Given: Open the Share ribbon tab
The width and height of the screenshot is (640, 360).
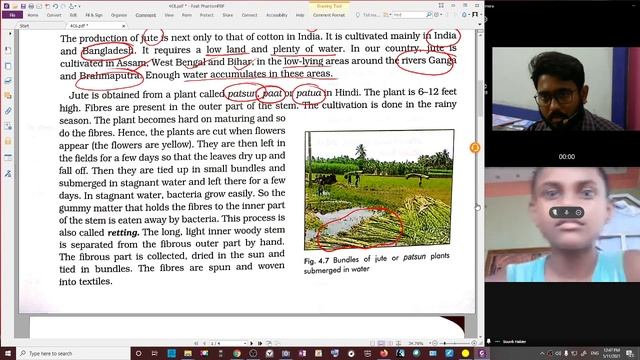Looking at the screenshot, I should 228,15.
